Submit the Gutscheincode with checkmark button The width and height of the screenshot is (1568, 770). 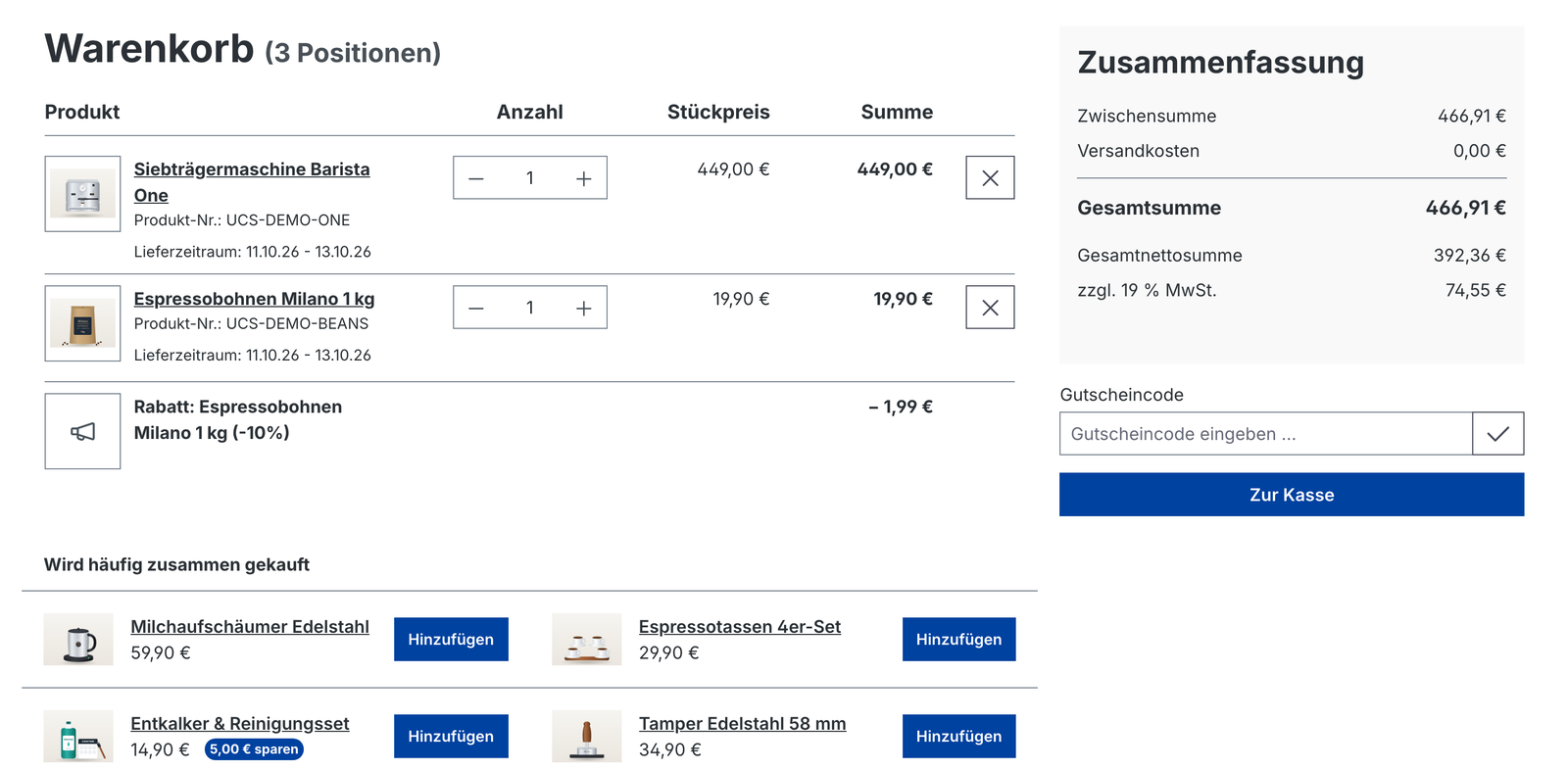[x=1497, y=434]
